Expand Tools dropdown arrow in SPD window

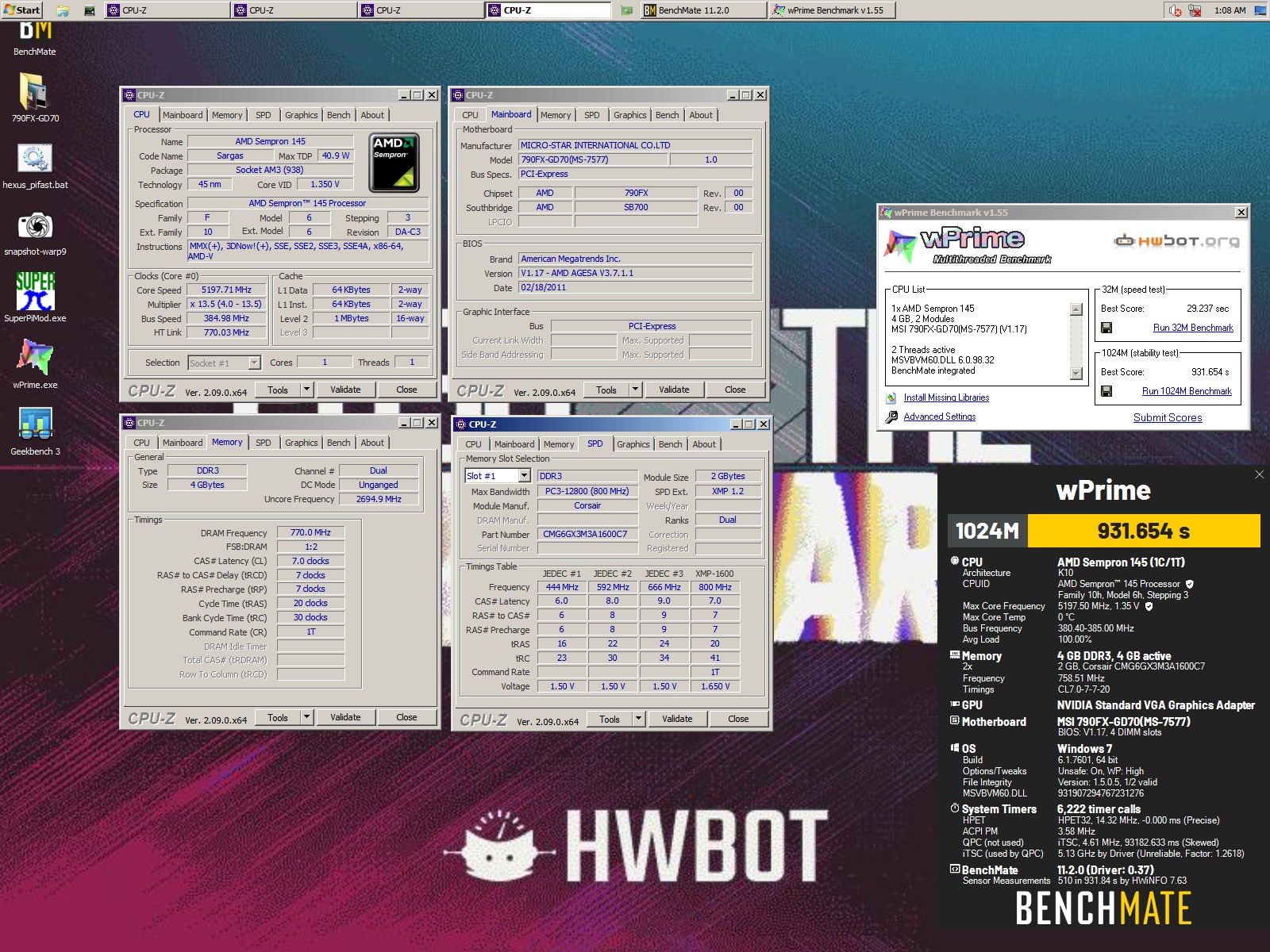638,719
